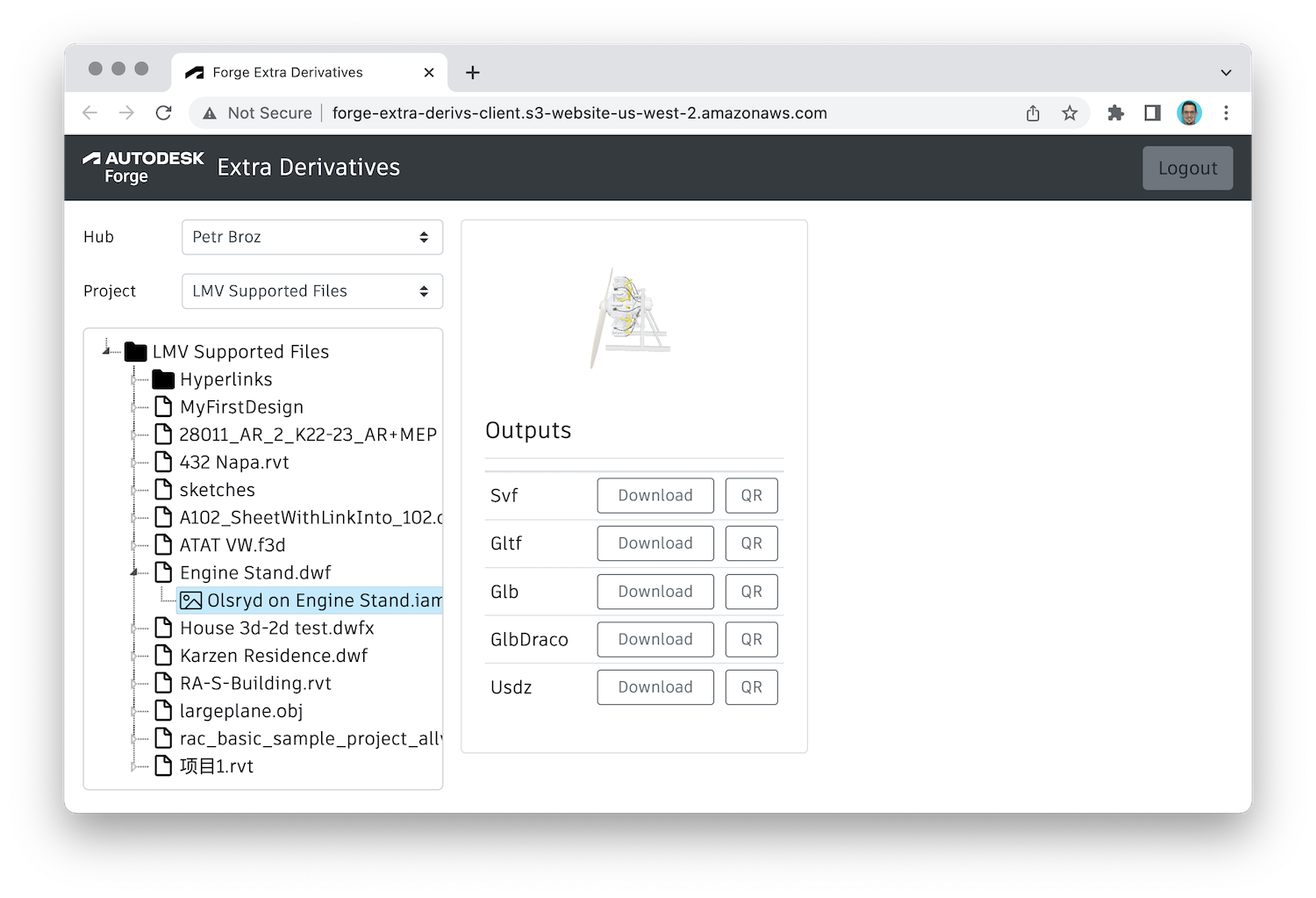1316x898 pixels.
Task: Open the Chrome three-dot menu
Action: click(1227, 113)
